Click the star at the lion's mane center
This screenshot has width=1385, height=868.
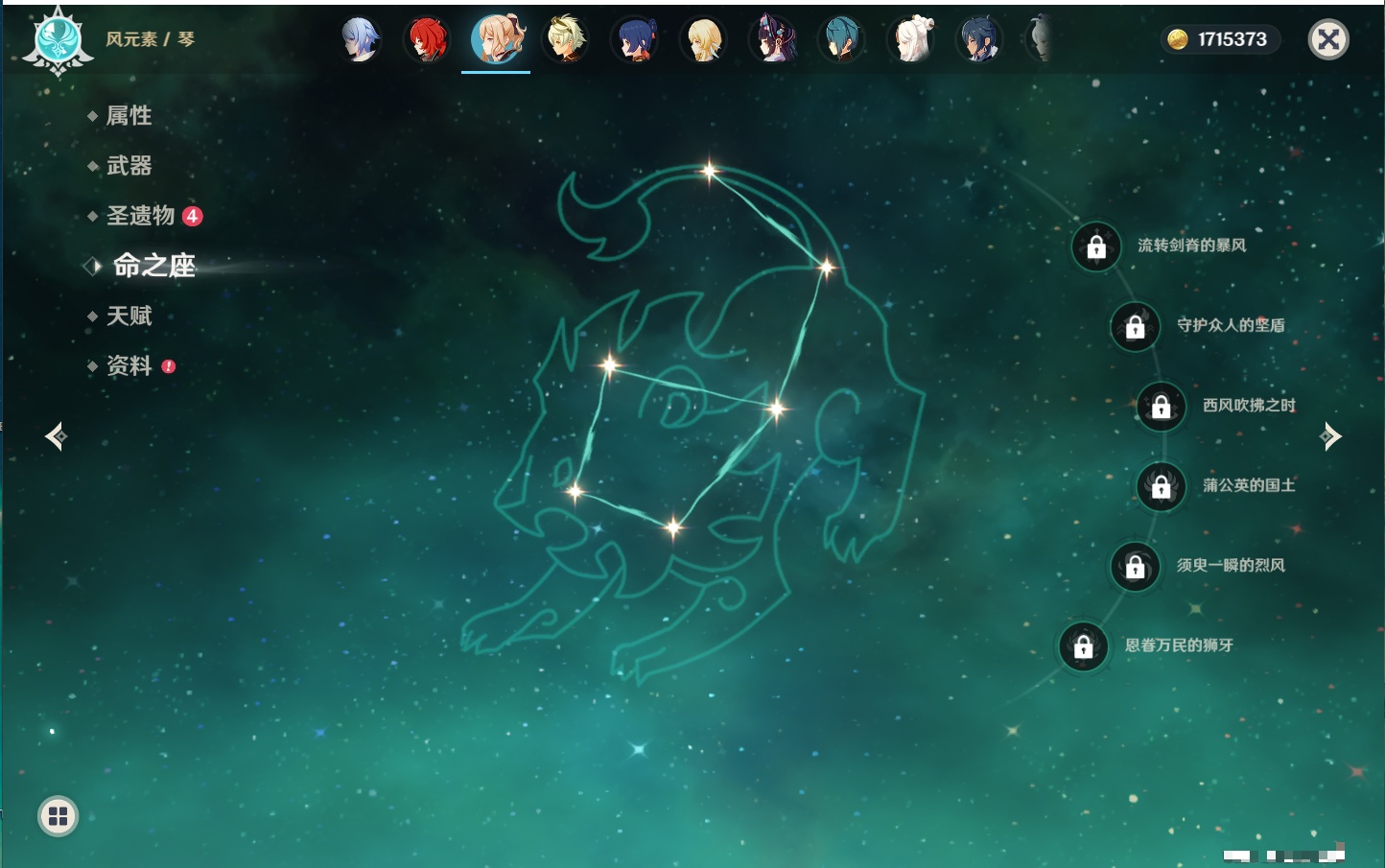click(x=776, y=409)
